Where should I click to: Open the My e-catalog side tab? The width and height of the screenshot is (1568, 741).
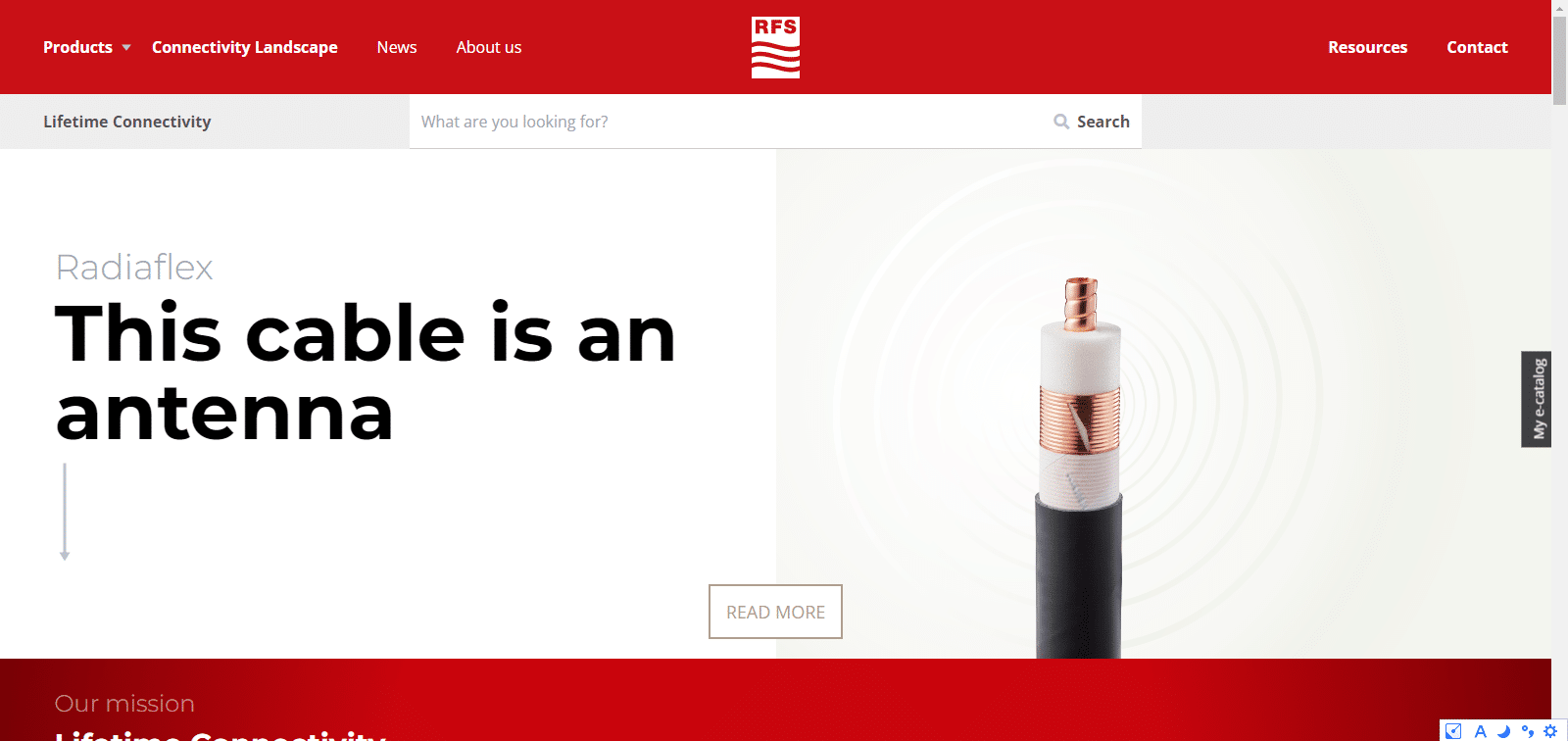[x=1537, y=399]
